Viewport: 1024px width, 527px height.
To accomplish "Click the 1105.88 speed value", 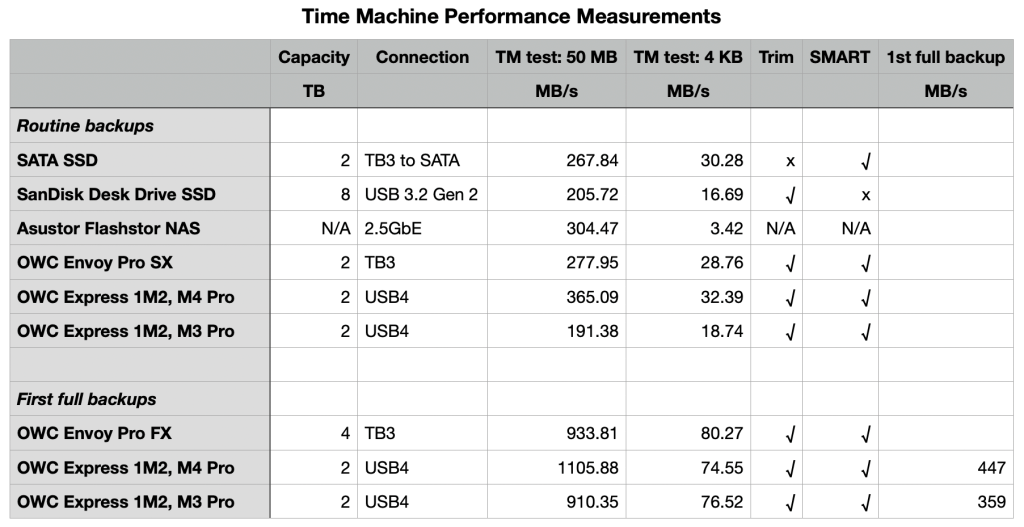I will pos(584,468).
